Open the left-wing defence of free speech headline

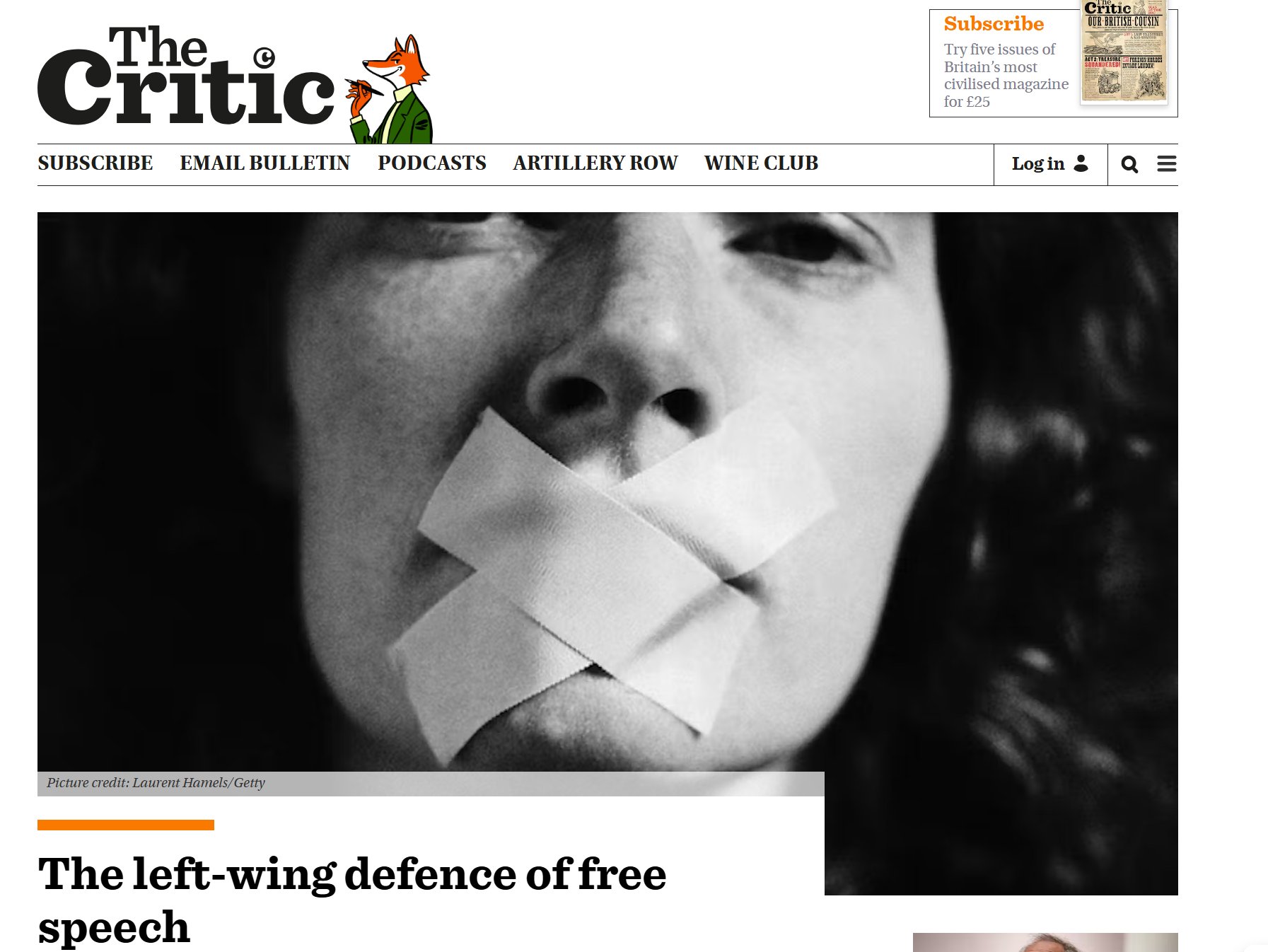tap(352, 900)
